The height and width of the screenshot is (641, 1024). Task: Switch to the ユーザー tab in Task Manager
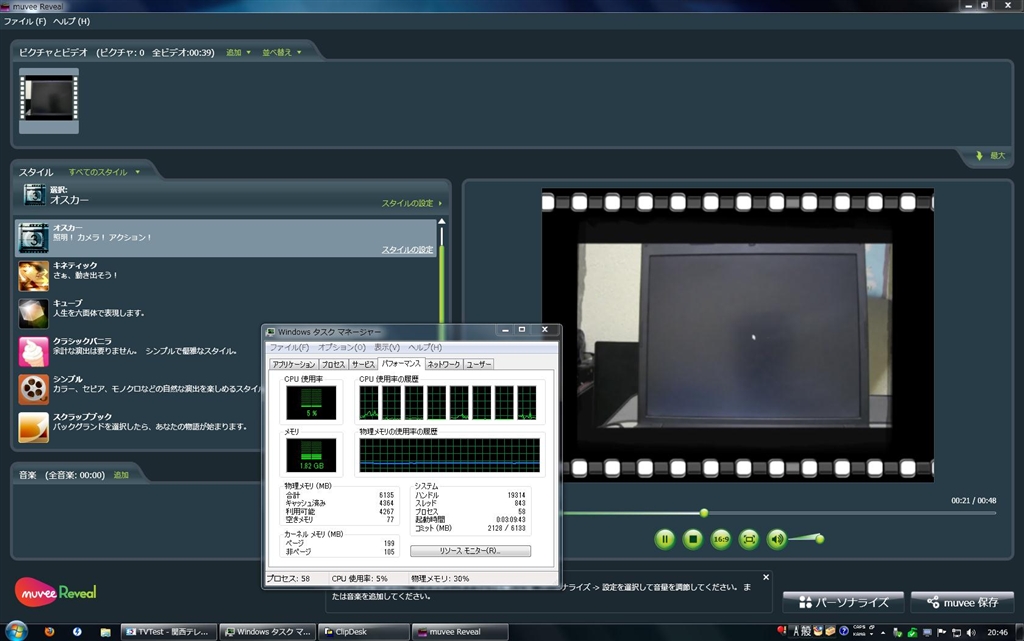(479, 364)
